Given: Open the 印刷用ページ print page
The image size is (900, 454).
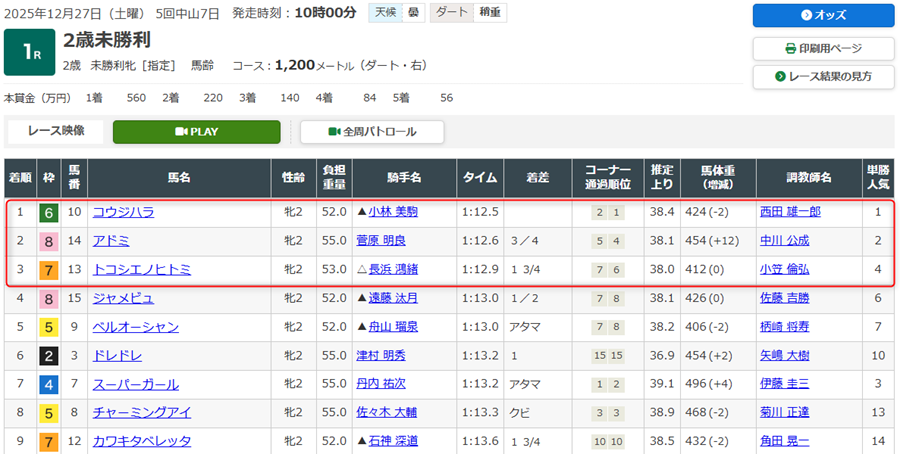Looking at the screenshot, I should coord(824,48).
